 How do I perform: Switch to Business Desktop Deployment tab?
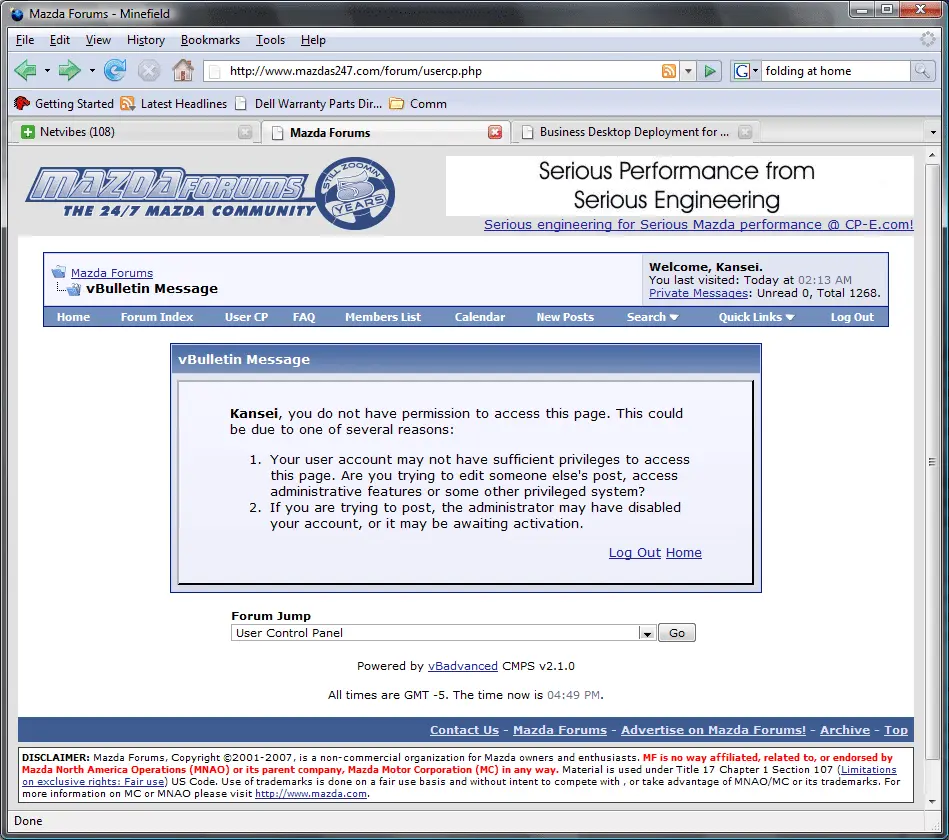click(635, 132)
